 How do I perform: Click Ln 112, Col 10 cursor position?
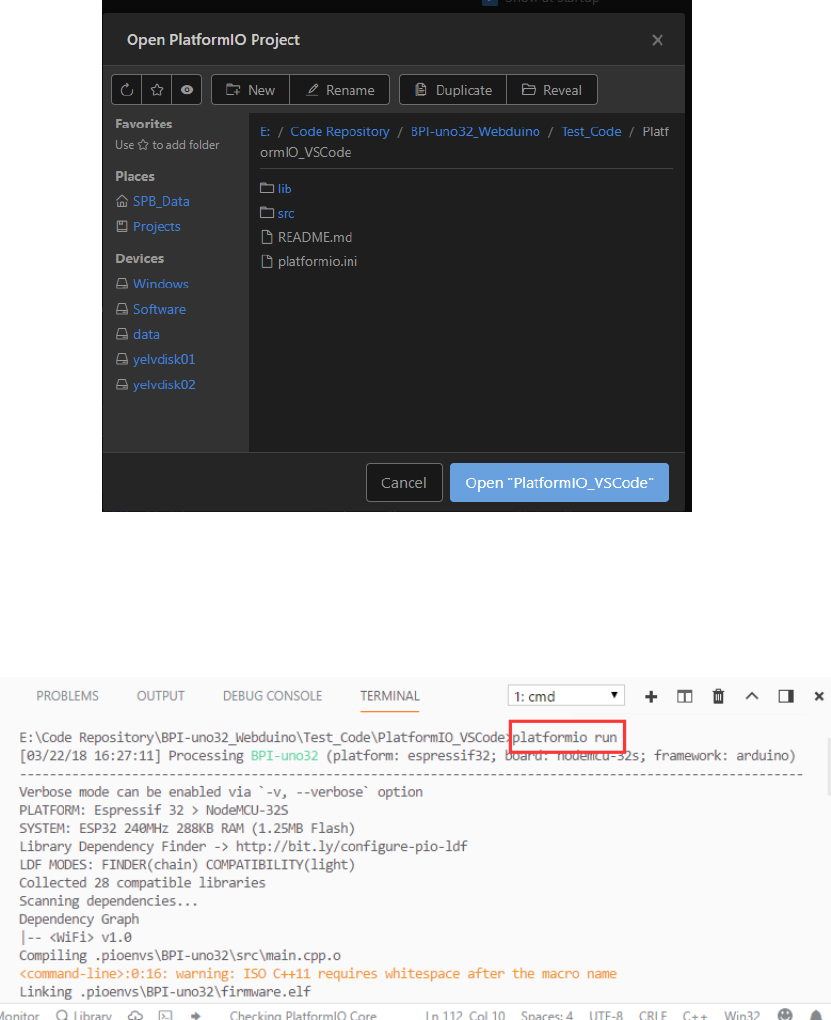coord(465,1015)
